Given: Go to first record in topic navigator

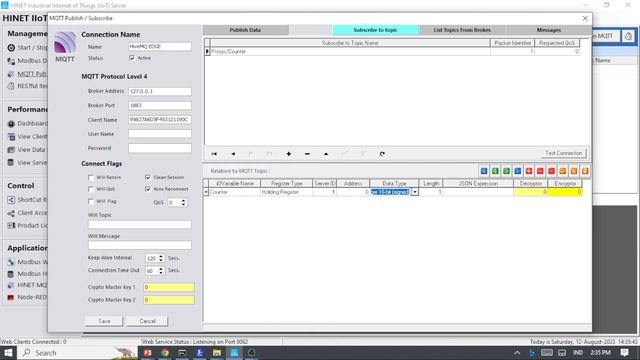Looking at the screenshot, I should (x=214, y=154).
